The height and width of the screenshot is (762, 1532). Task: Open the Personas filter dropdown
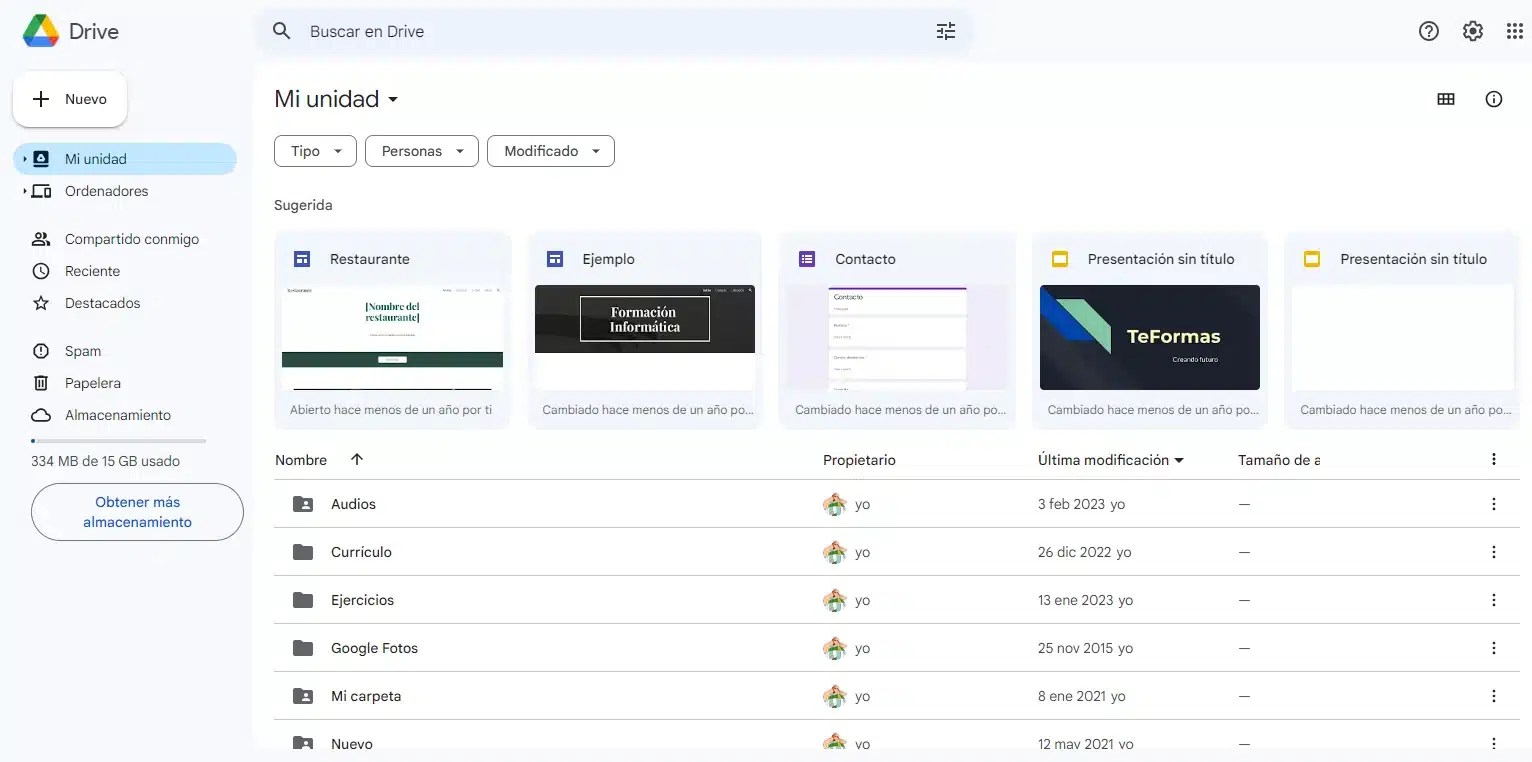click(422, 151)
